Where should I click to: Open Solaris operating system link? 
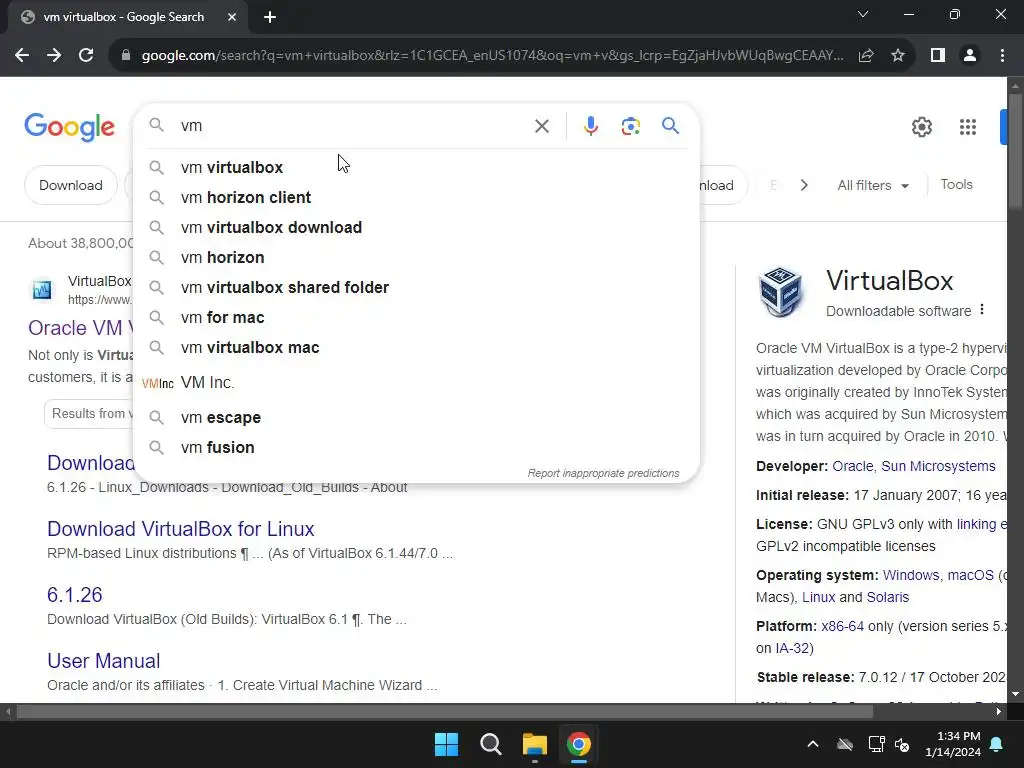point(888,597)
